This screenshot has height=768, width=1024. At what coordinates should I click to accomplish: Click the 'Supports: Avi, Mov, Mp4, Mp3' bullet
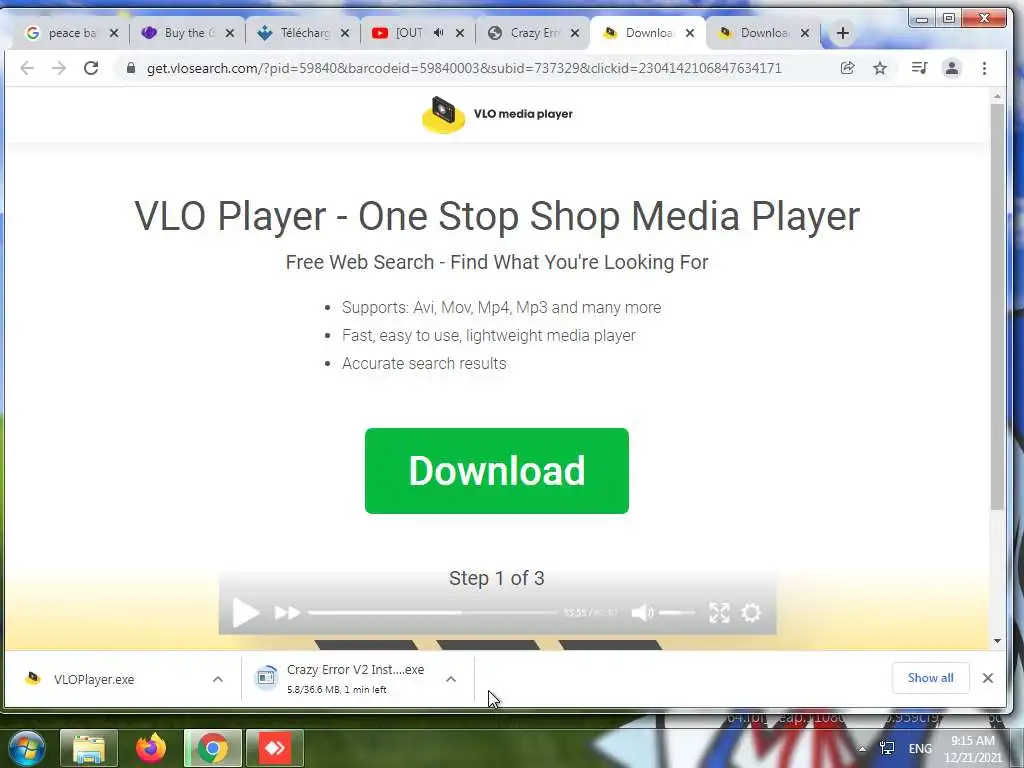pos(502,308)
